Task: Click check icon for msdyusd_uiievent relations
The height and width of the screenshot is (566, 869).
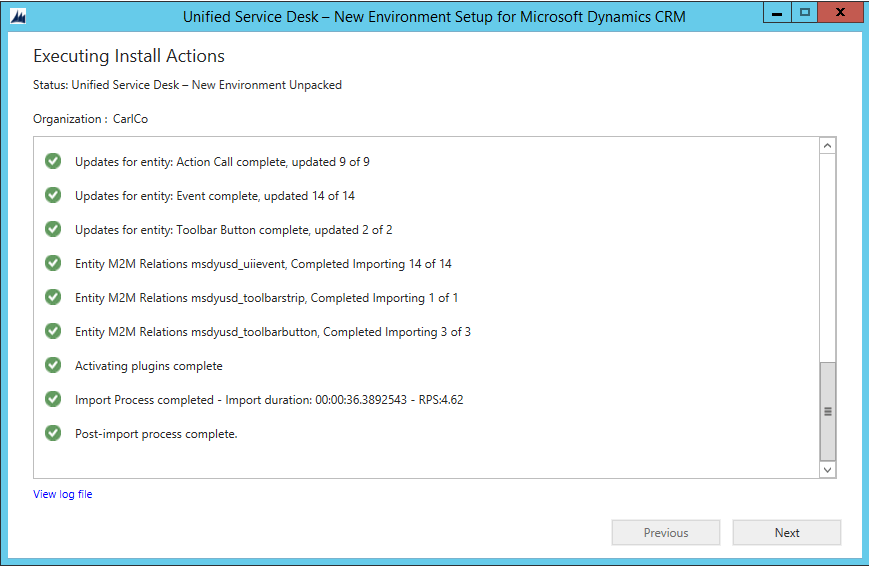Action: point(53,263)
